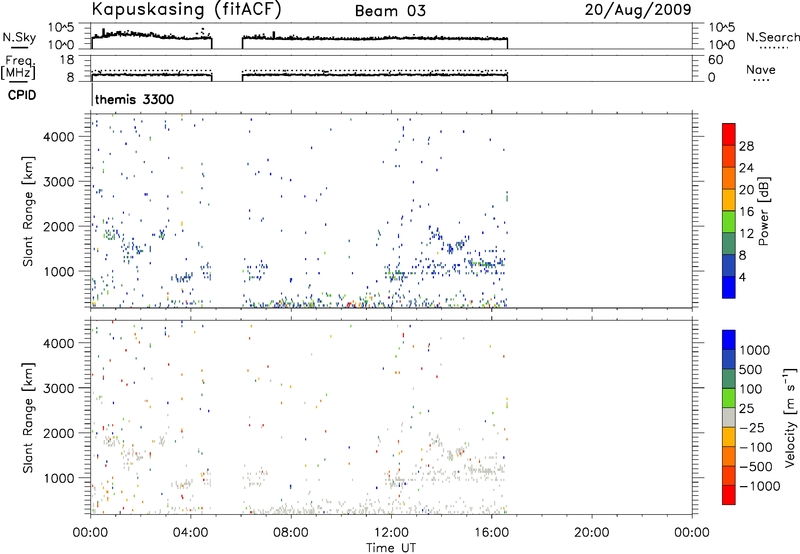
Task: Click the left '10^5' noise axis value
Action: tap(61, 28)
